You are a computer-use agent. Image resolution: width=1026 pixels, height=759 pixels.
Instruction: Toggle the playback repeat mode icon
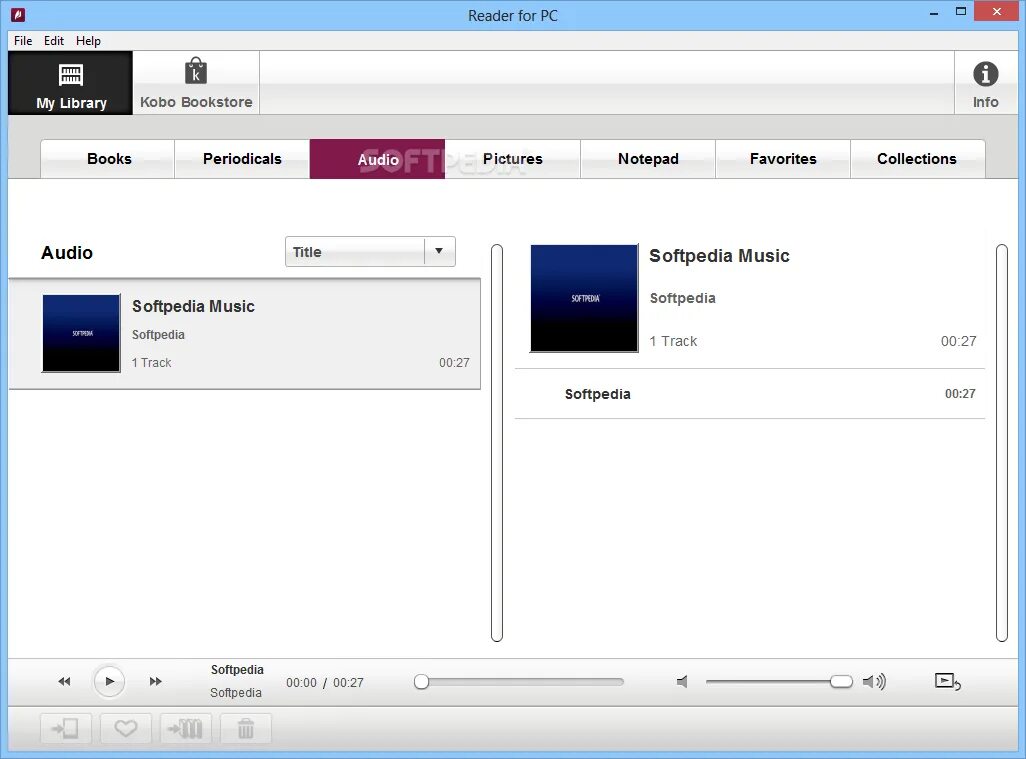coord(947,681)
